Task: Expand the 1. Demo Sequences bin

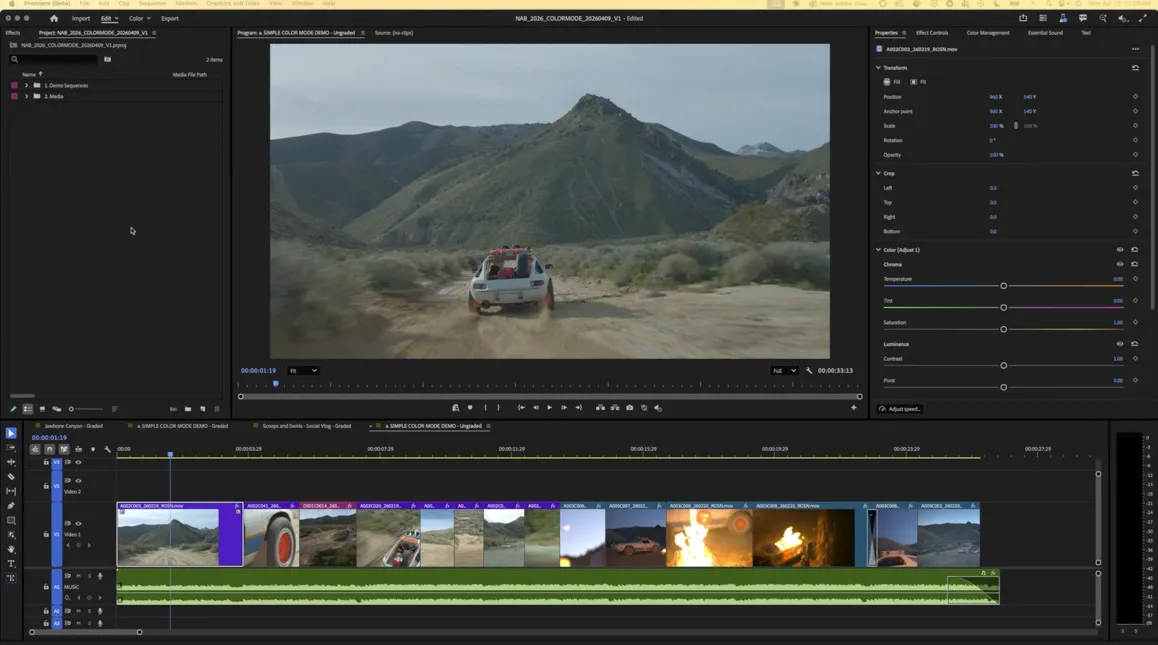Action: tap(27, 86)
